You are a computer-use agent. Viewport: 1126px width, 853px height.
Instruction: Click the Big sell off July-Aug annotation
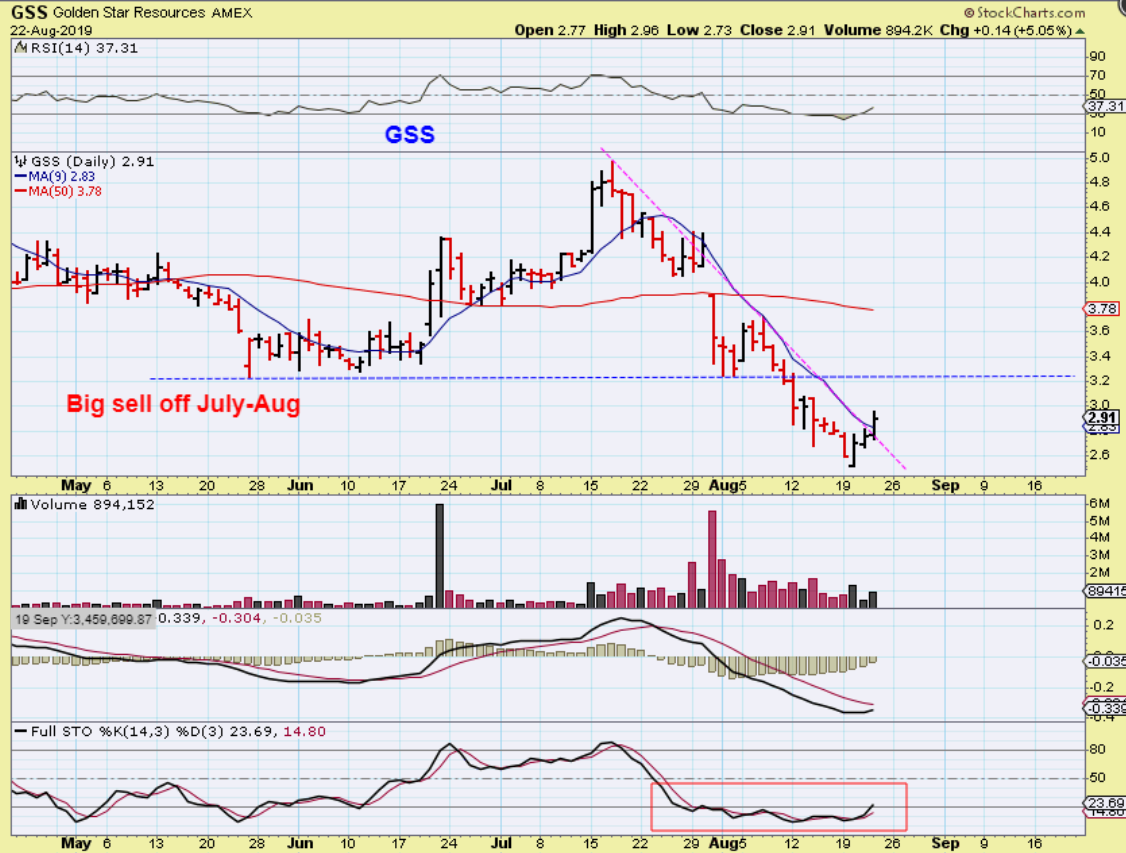(x=183, y=404)
